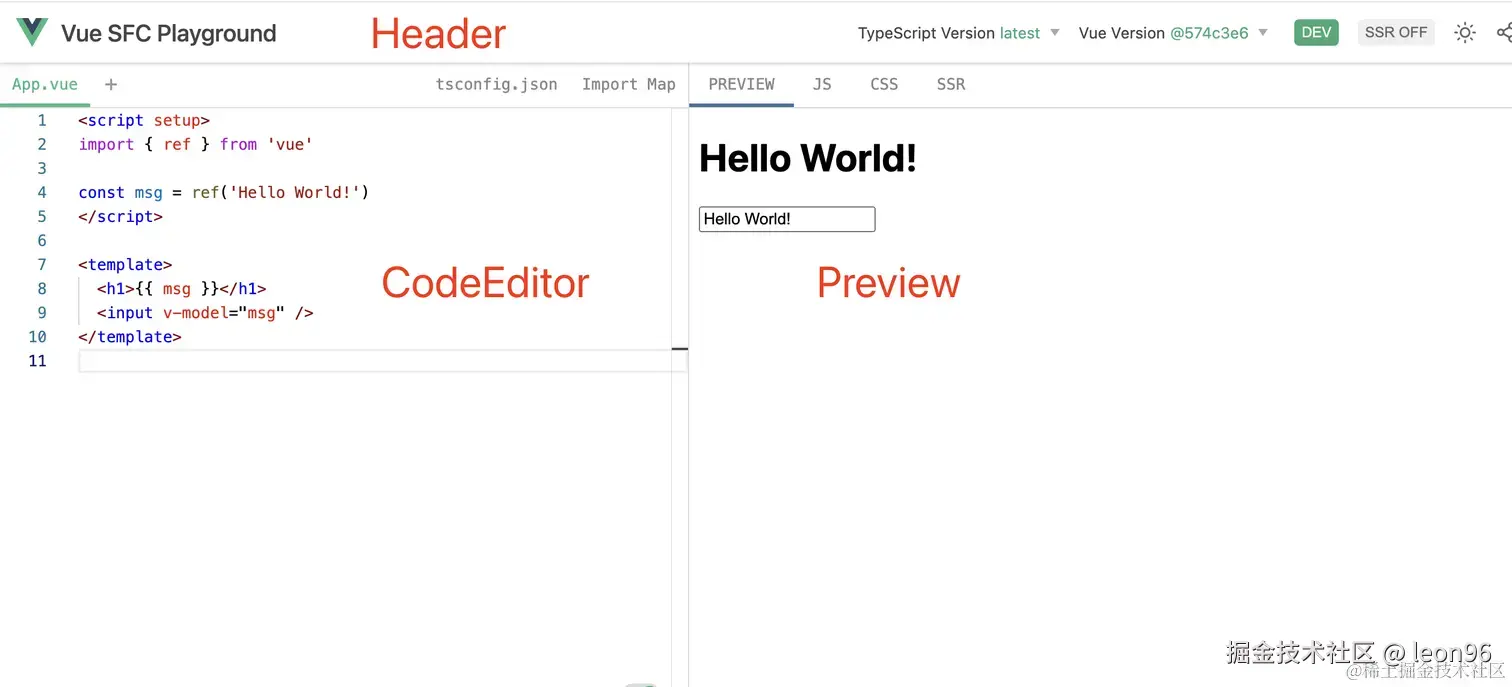Viewport: 1512px width, 687px height.
Task: Click the '@574c3e6' Vue version value
Action: [x=1209, y=33]
